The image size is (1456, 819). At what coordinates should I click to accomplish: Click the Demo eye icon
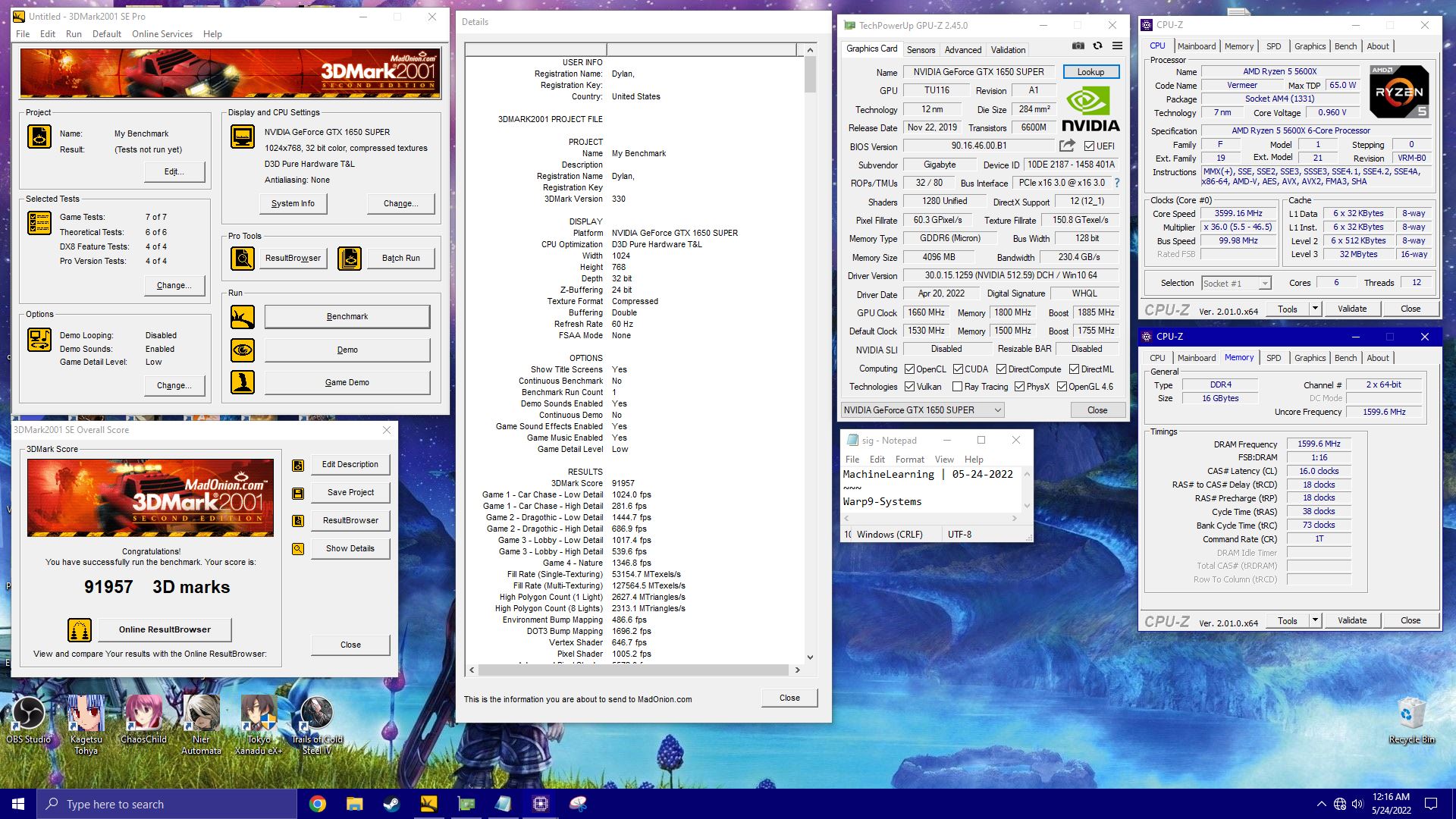pos(243,350)
